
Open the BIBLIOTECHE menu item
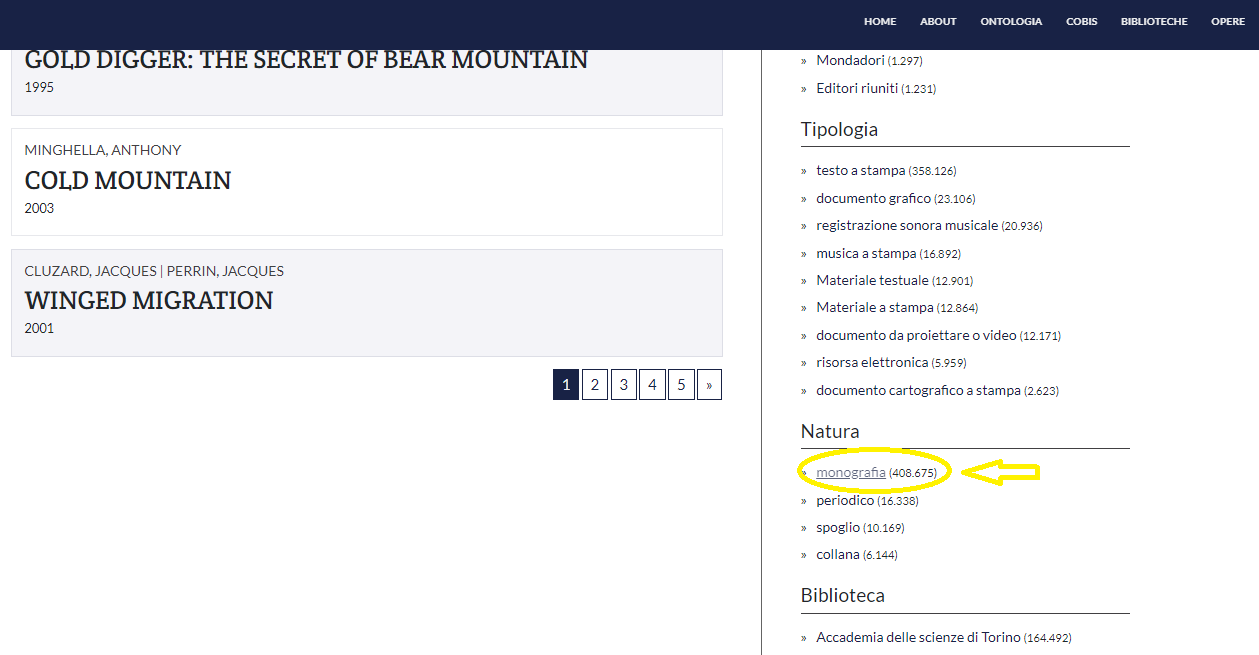(1154, 21)
